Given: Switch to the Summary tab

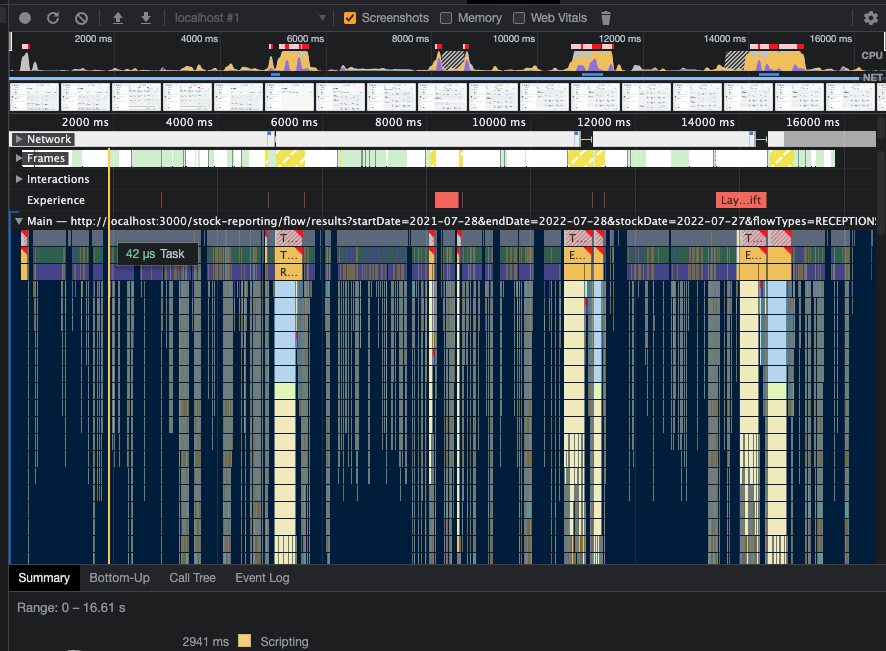Looking at the screenshot, I should point(44,578).
